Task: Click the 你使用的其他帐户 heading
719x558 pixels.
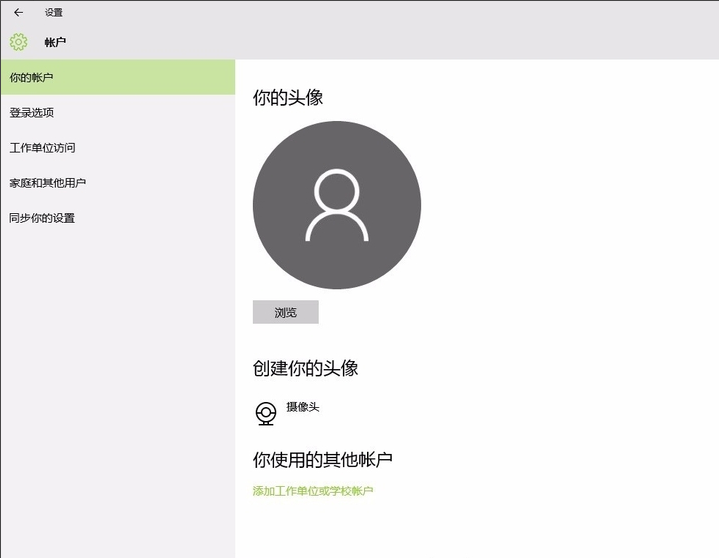Action: 322,460
